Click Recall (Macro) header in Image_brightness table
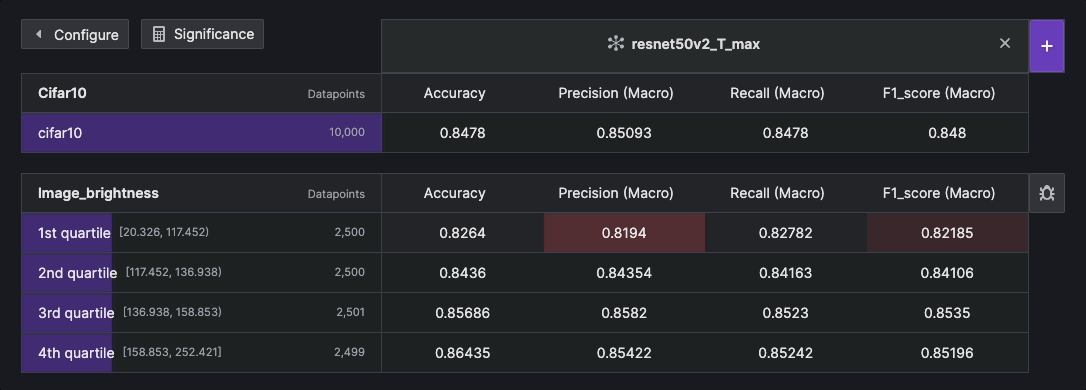The height and width of the screenshot is (390, 1086). coord(777,193)
